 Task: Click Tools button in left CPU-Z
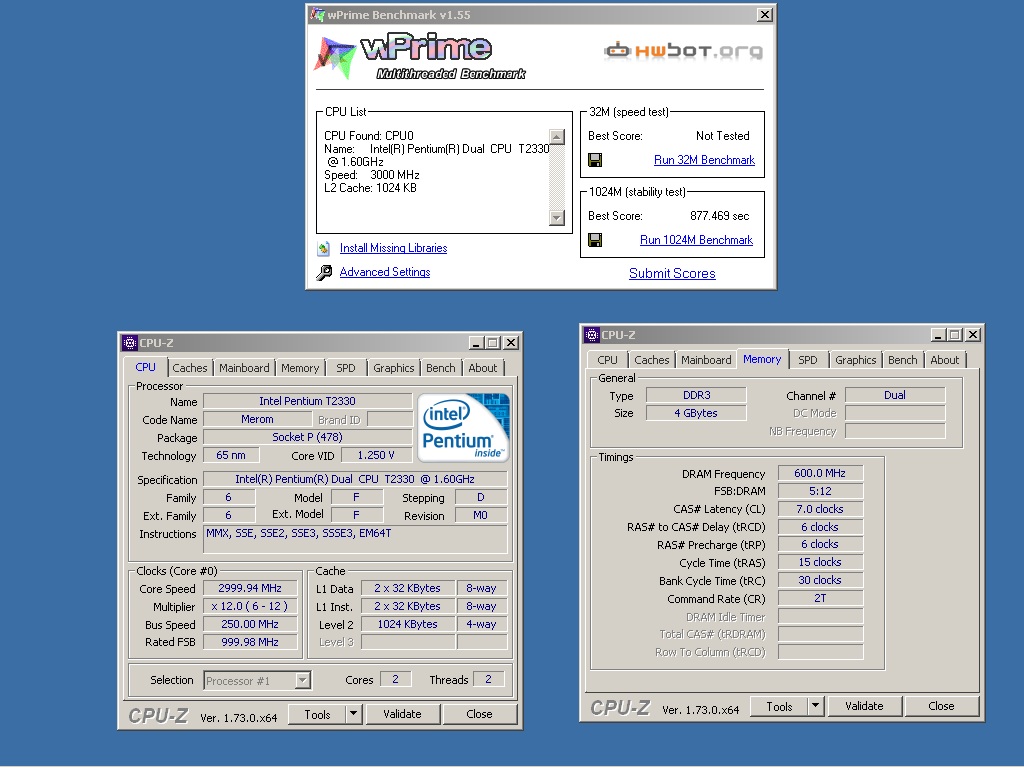(317, 714)
